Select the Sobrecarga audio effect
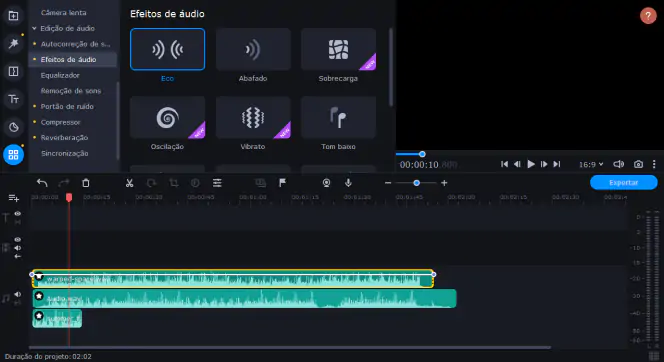The image size is (664, 362). tap(338, 49)
